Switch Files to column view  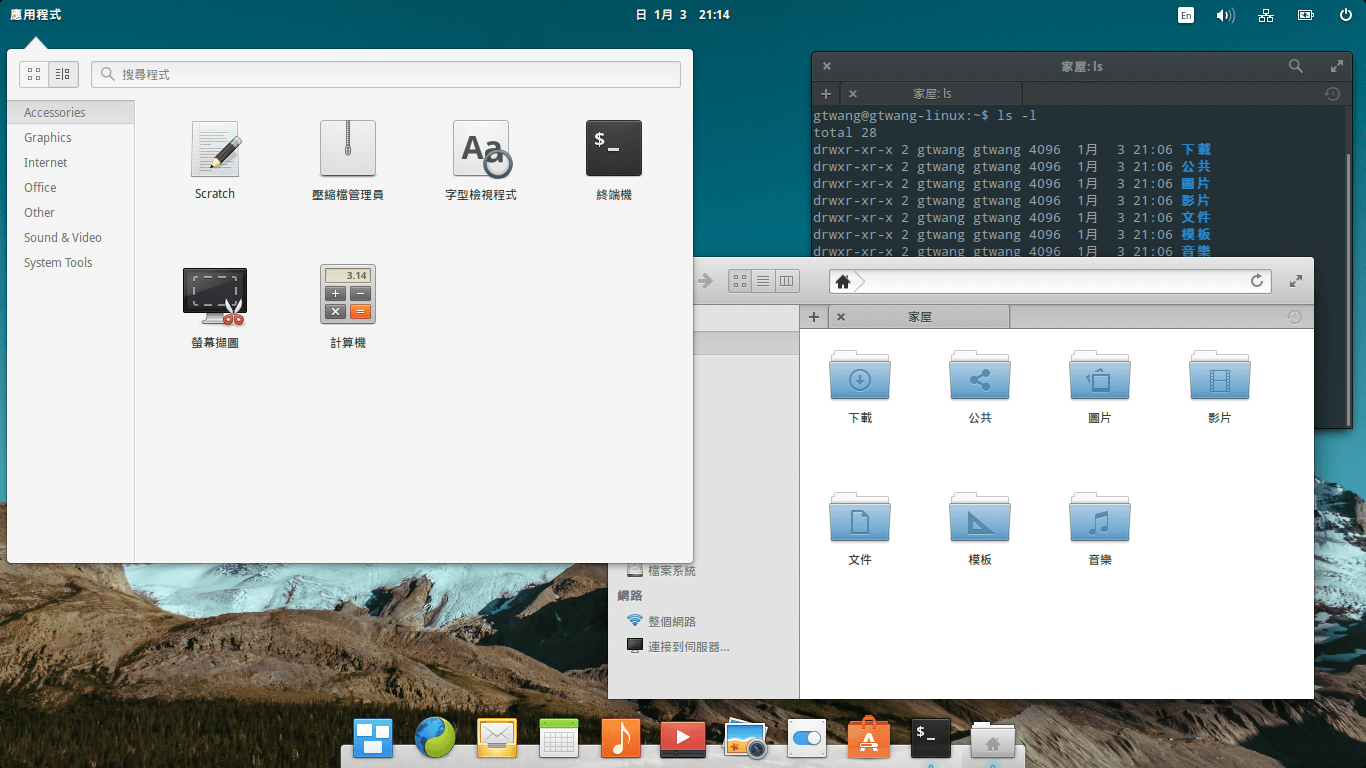pos(786,281)
